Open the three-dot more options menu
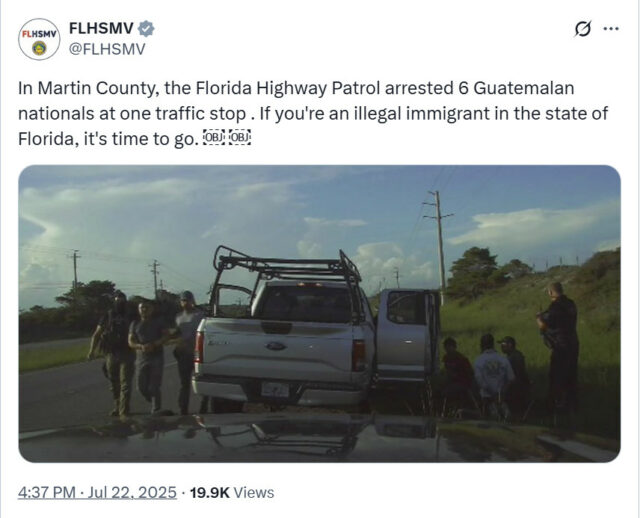640x518 pixels. (x=611, y=29)
